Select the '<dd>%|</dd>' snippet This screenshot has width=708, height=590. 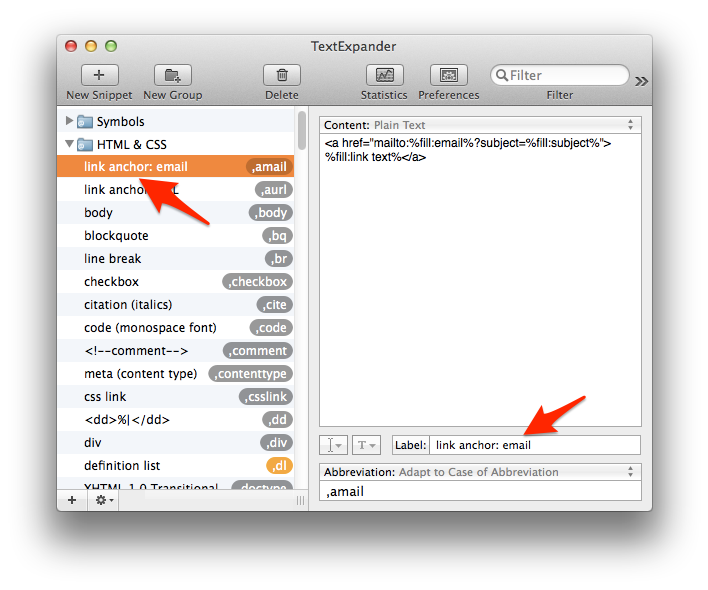point(176,420)
